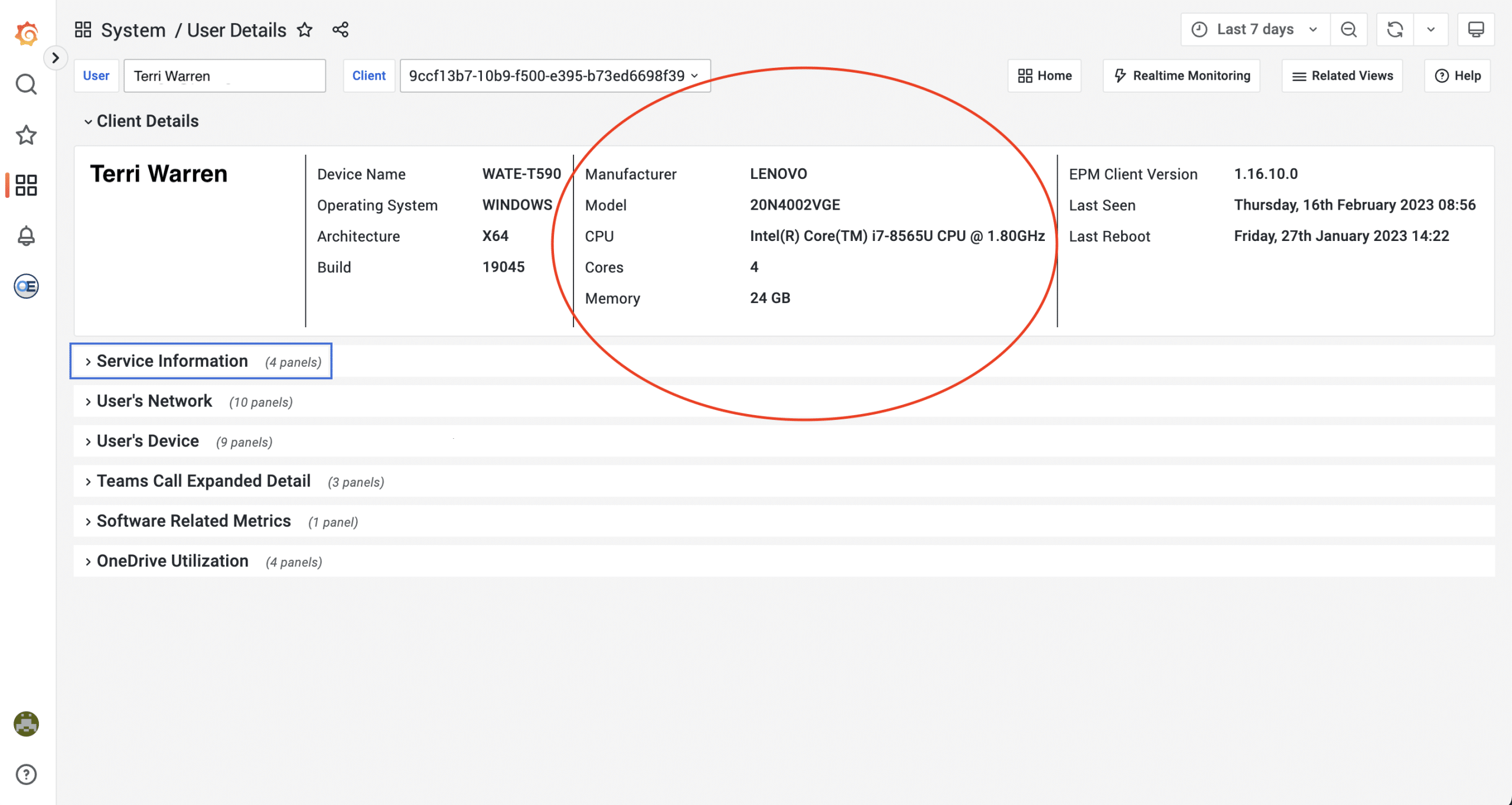Open the Alerting bell icon
The width and height of the screenshot is (1512, 805).
click(26, 236)
